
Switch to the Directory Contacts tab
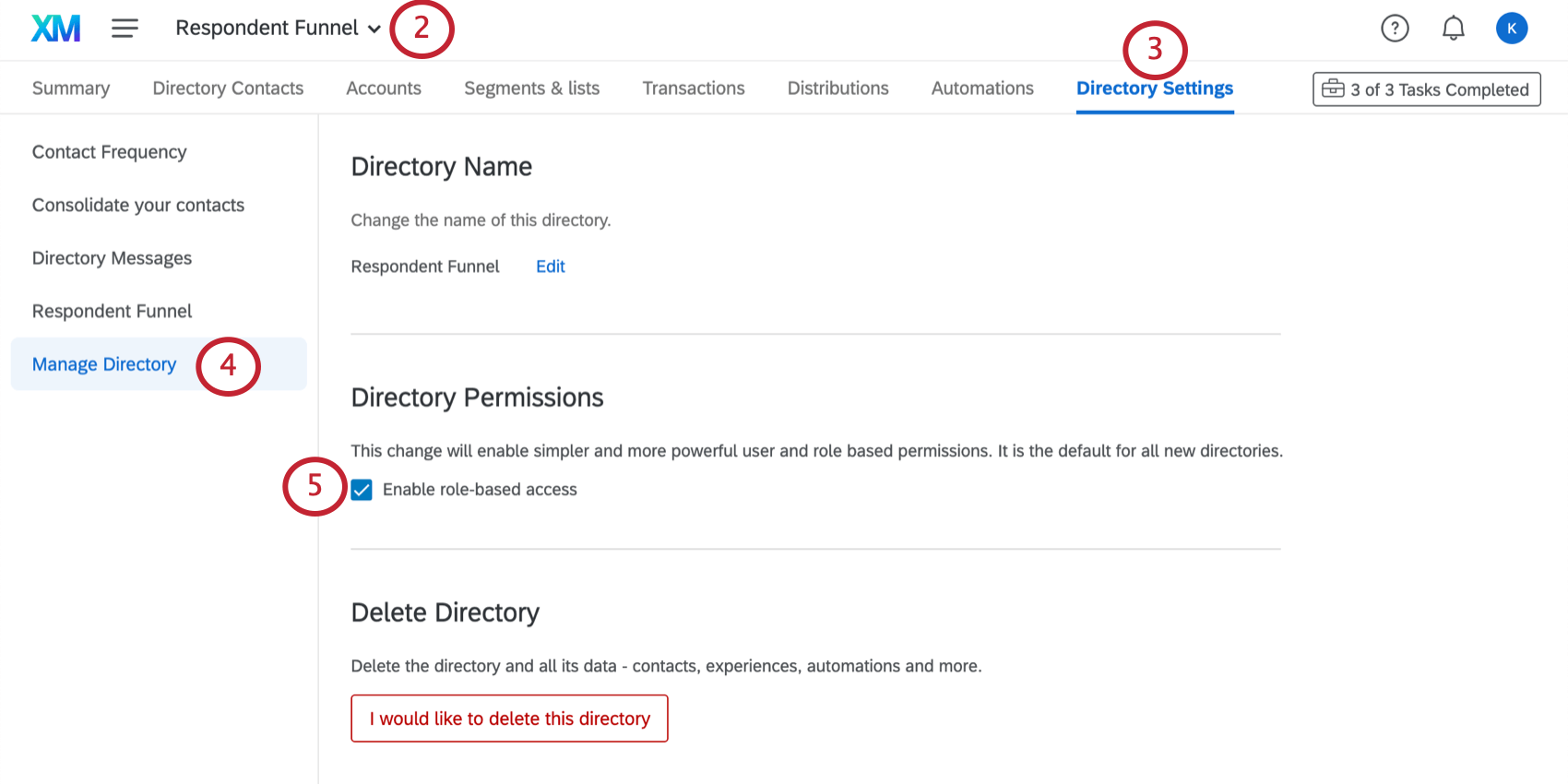pos(227,88)
